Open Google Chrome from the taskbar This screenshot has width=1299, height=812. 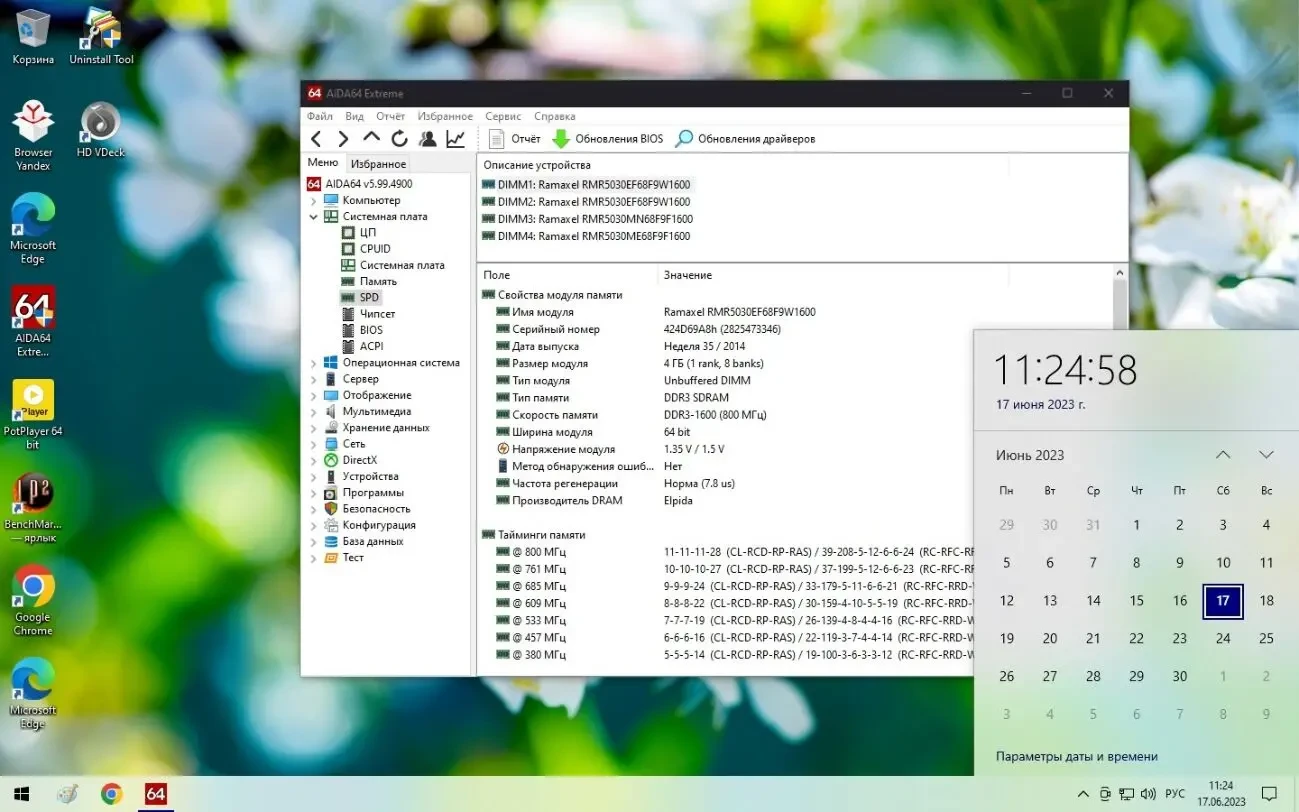[112, 794]
